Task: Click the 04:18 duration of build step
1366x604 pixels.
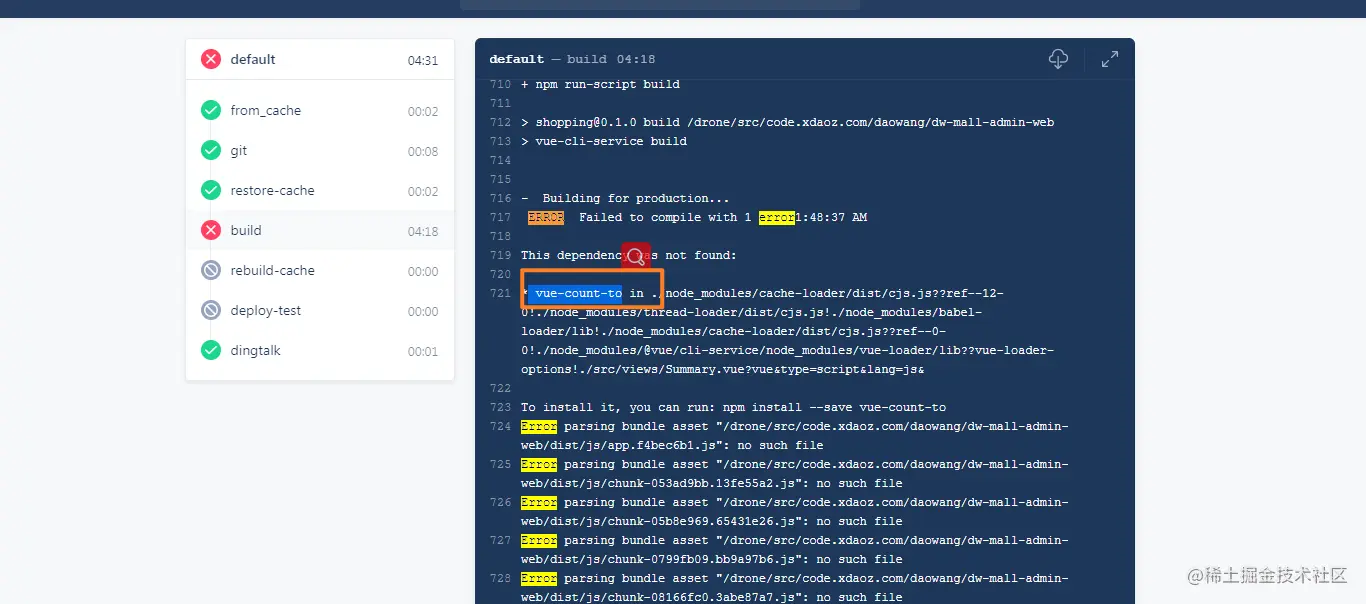Action: point(423,231)
